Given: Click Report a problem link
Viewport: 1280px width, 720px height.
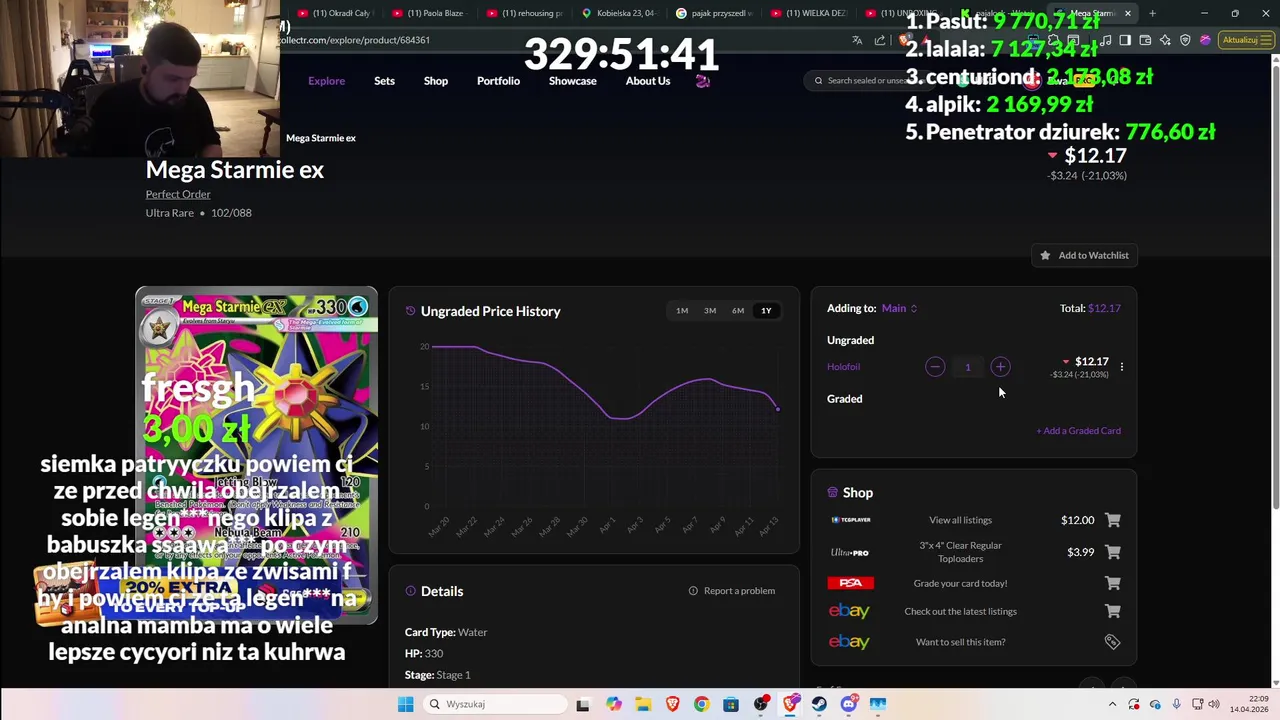Looking at the screenshot, I should (732, 591).
